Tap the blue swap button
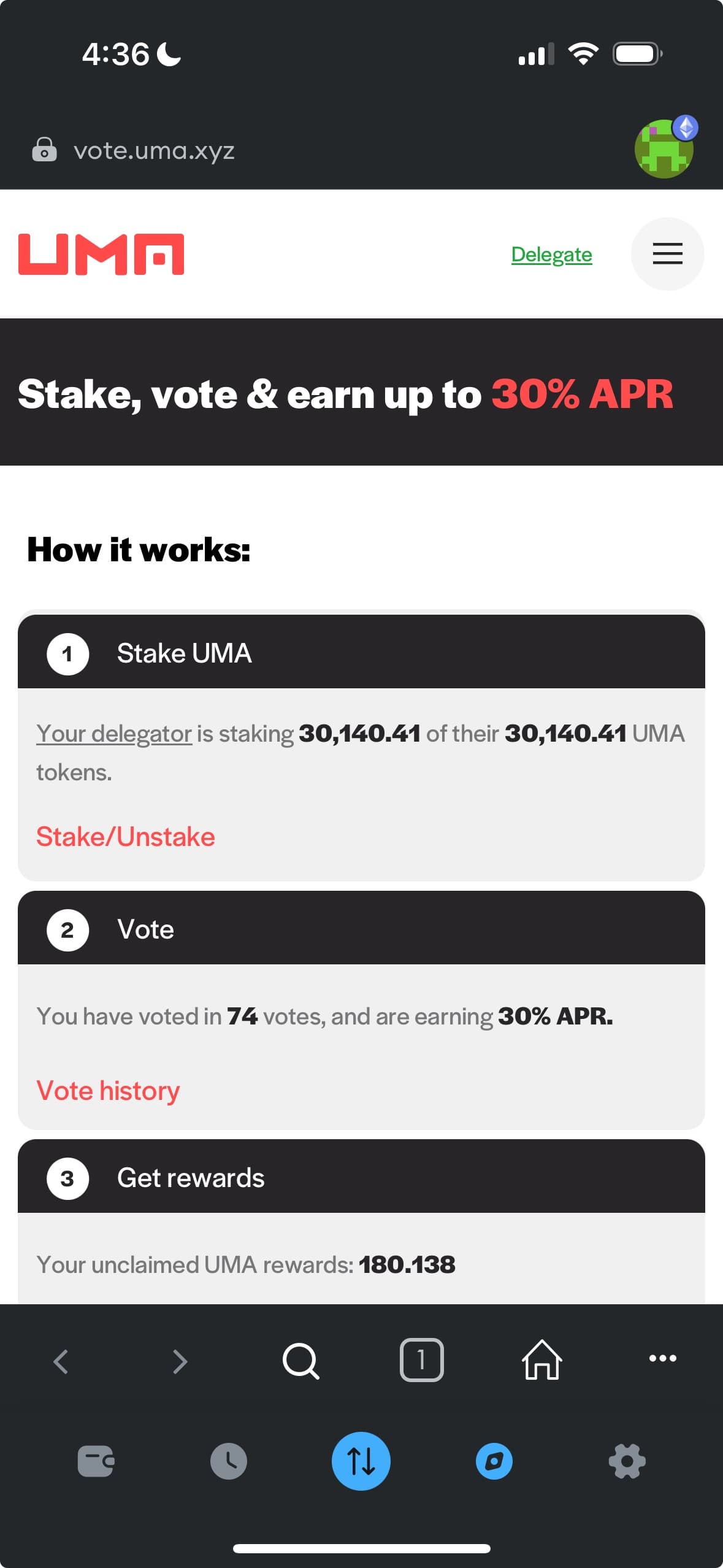The image size is (723, 1568). click(x=361, y=1461)
